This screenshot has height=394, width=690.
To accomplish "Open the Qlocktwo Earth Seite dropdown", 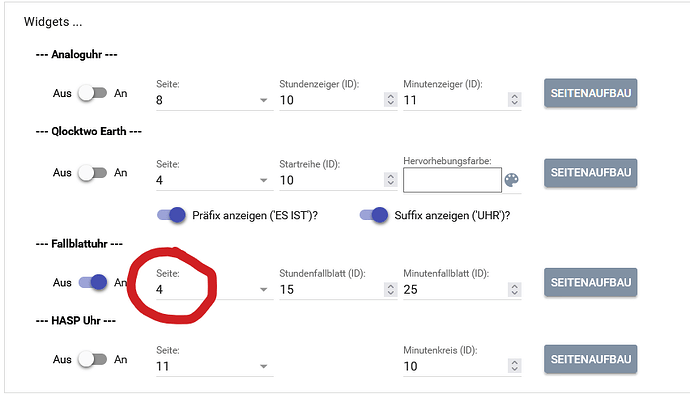I will pos(214,180).
